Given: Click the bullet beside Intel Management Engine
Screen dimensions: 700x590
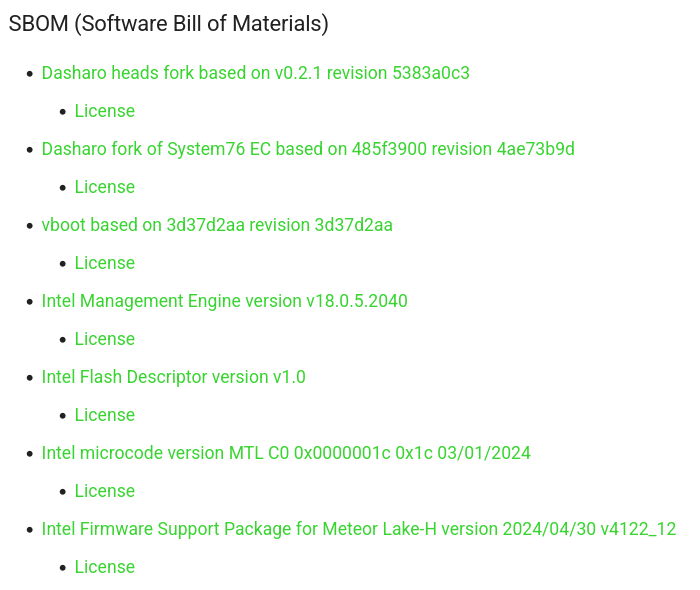Looking at the screenshot, I should coord(30,302).
